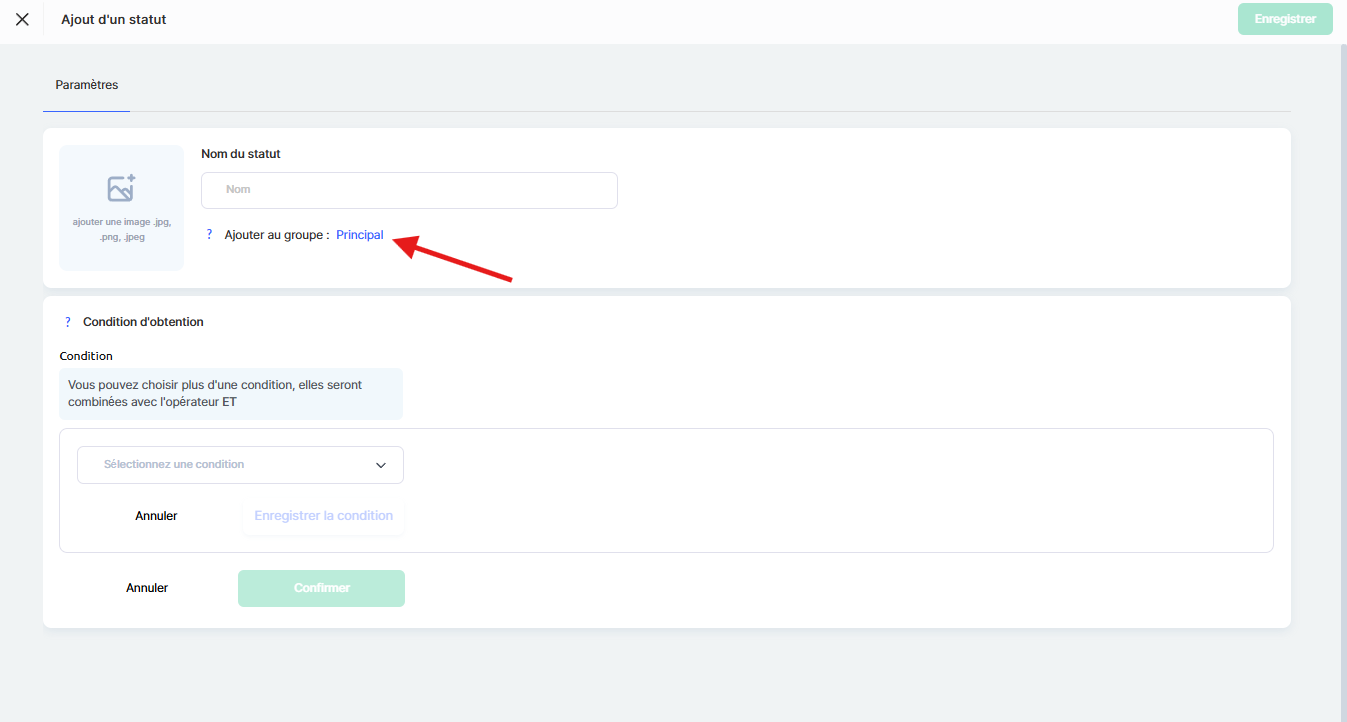1347x722 pixels.
Task: Expand the condition dropdown chevron arrow
Action: (381, 465)
